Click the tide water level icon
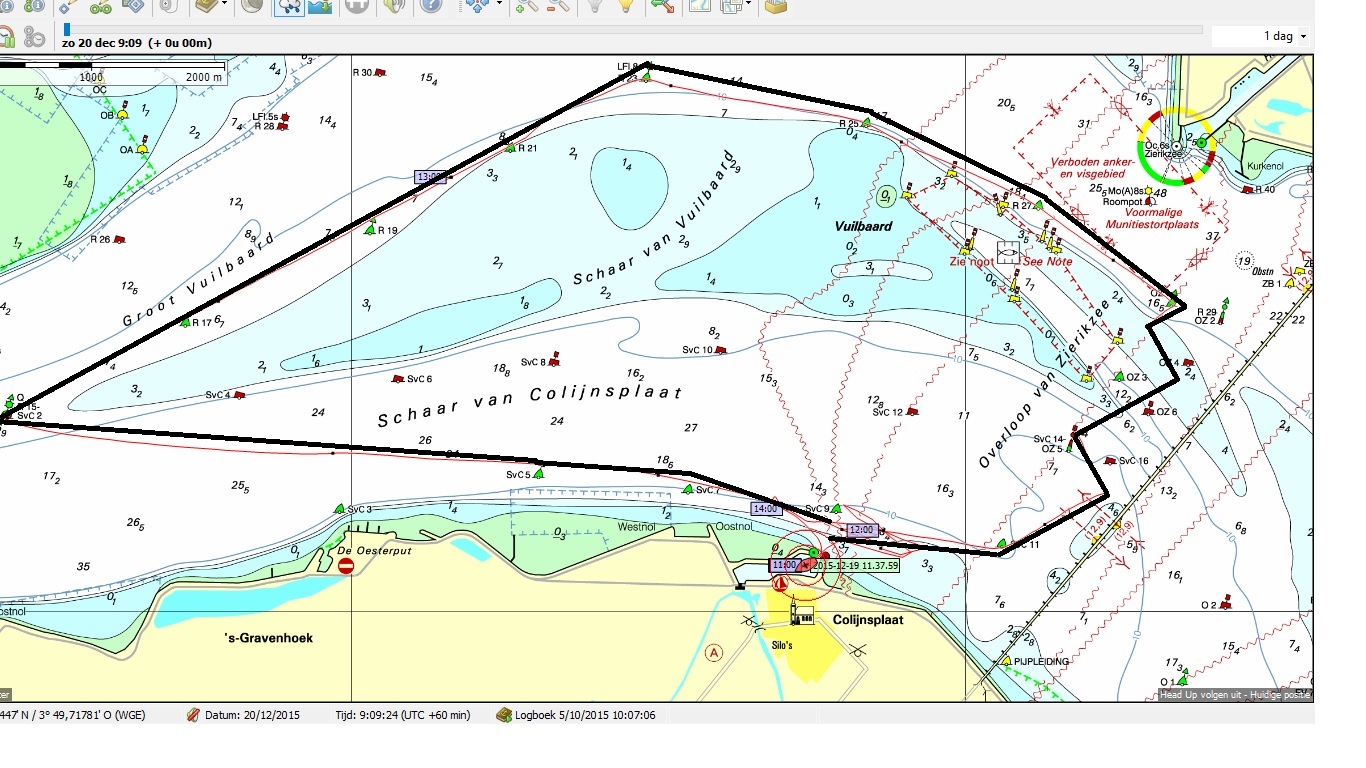Screen dimensions: 1366x768 321,6
